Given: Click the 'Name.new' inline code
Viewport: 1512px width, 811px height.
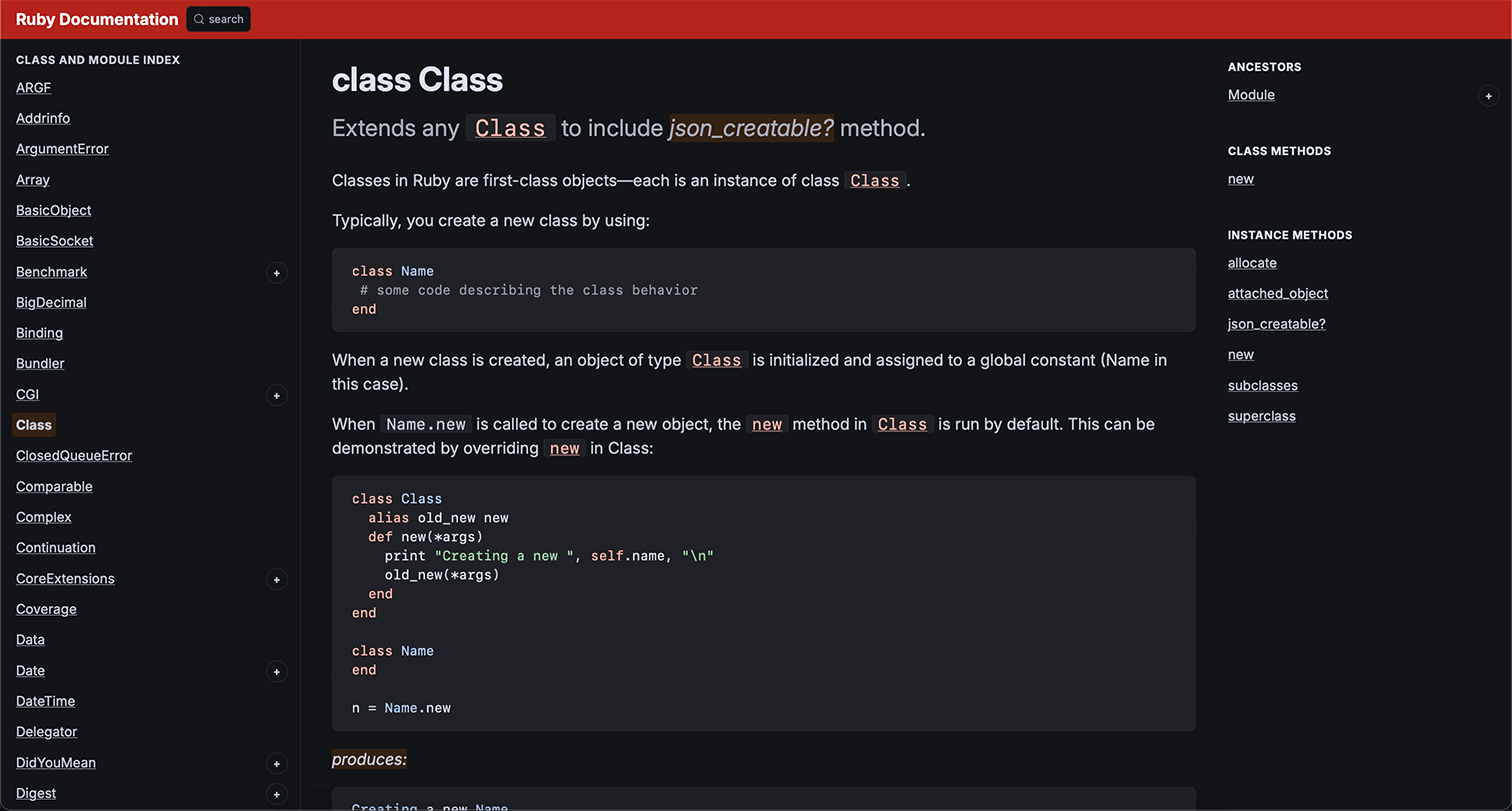Looking at the screenshot, I should (426, 424).
